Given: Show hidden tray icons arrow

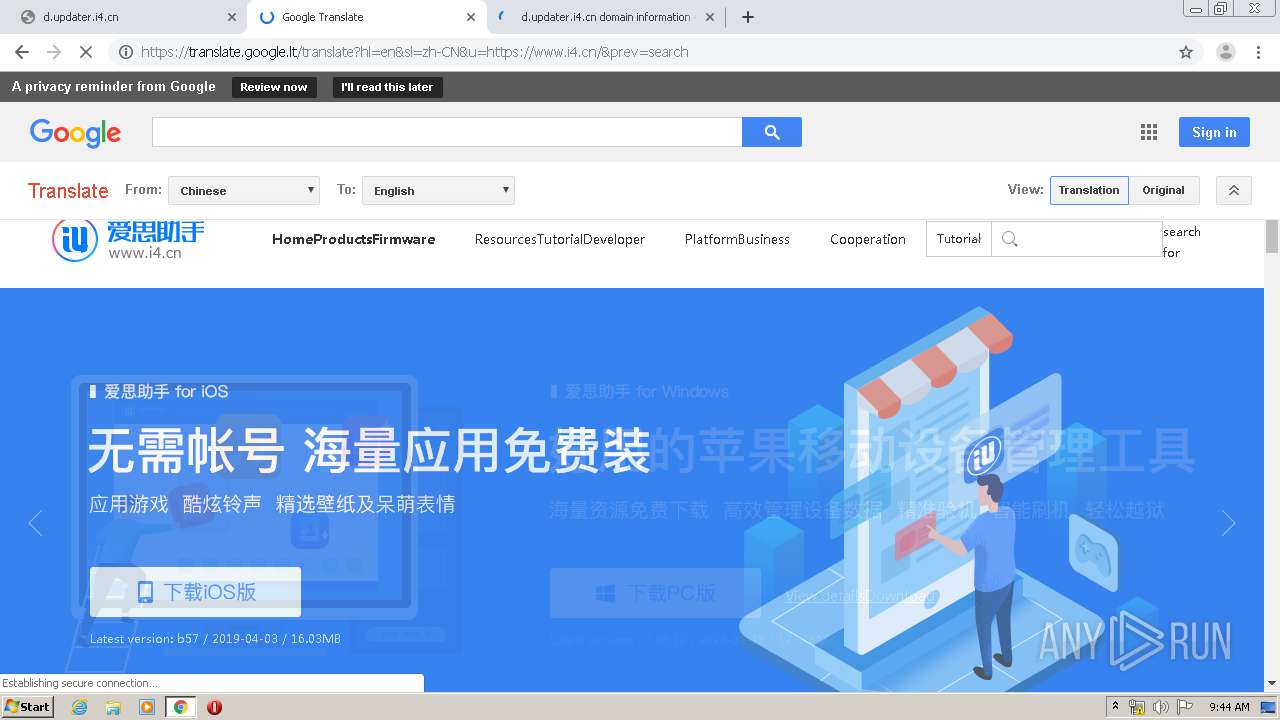Looking at the screenshot, I should (x=1116, y=707).
